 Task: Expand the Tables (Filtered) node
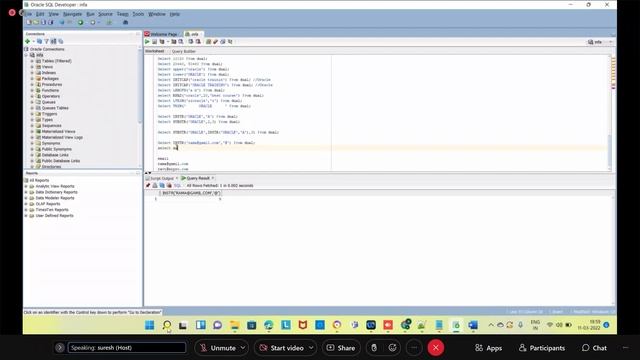coord(32,61)
